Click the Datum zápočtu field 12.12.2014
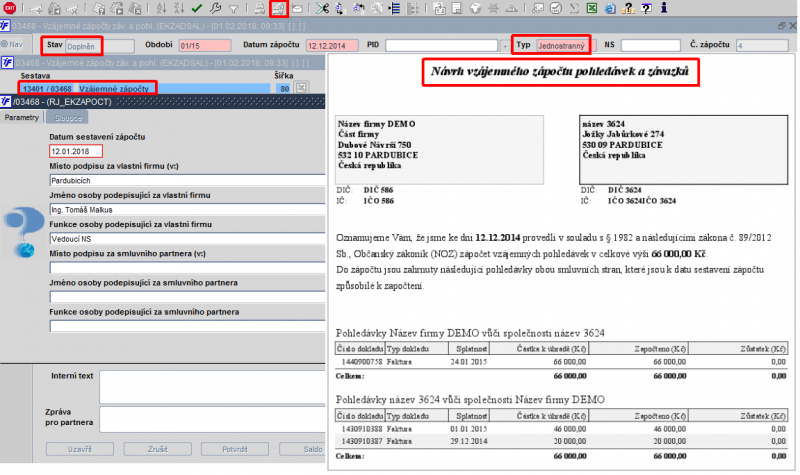The width and height of the screenshot is (800, 475). (x=332, y=46)
